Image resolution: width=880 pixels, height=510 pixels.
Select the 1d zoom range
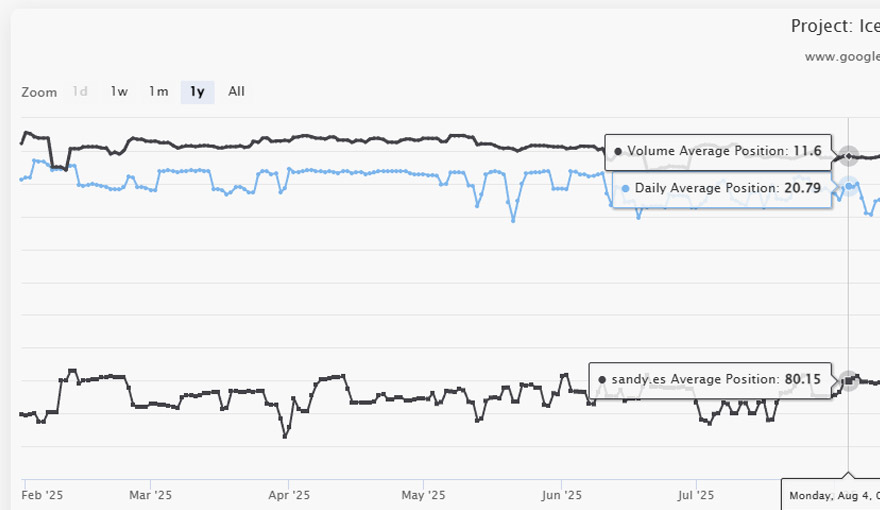click(x=80, y=92)
